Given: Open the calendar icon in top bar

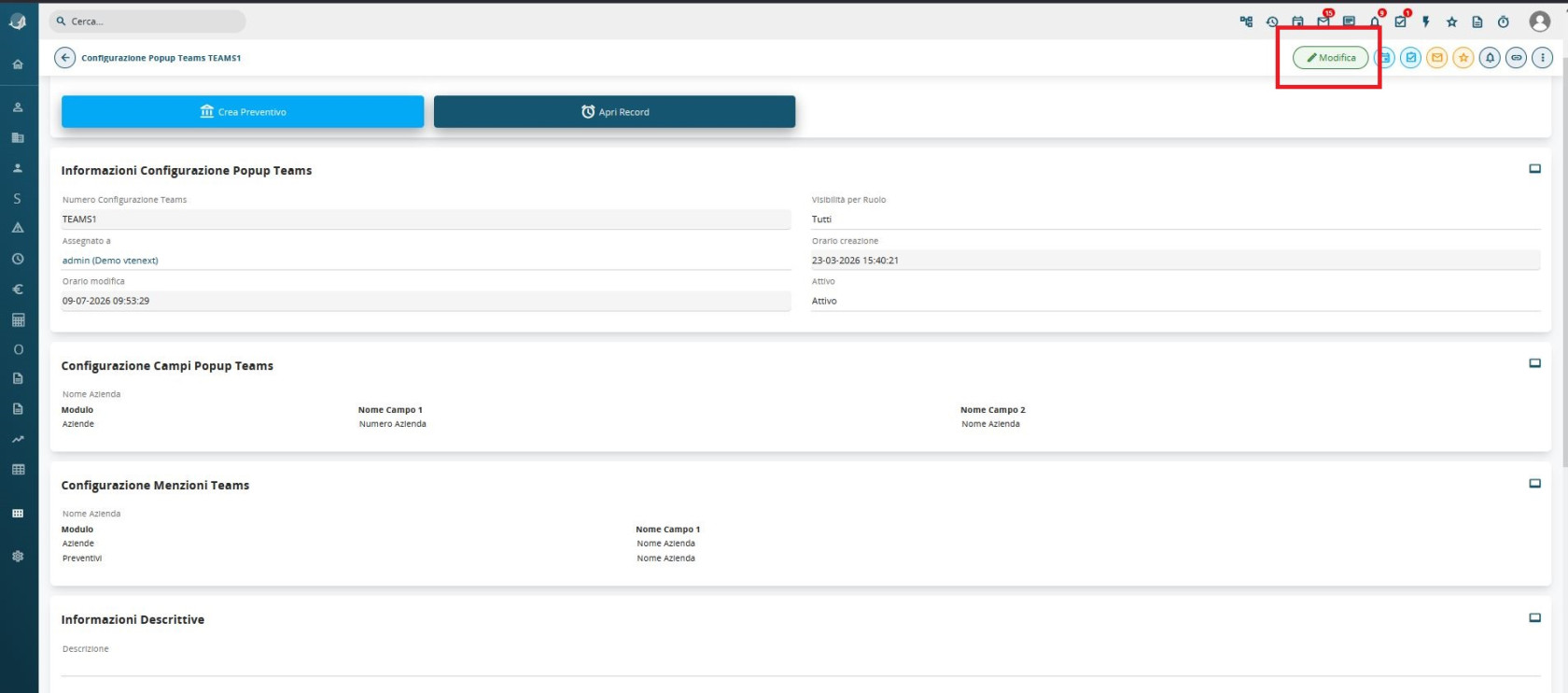Looking at the screenshot, I should pos(1297,21).
